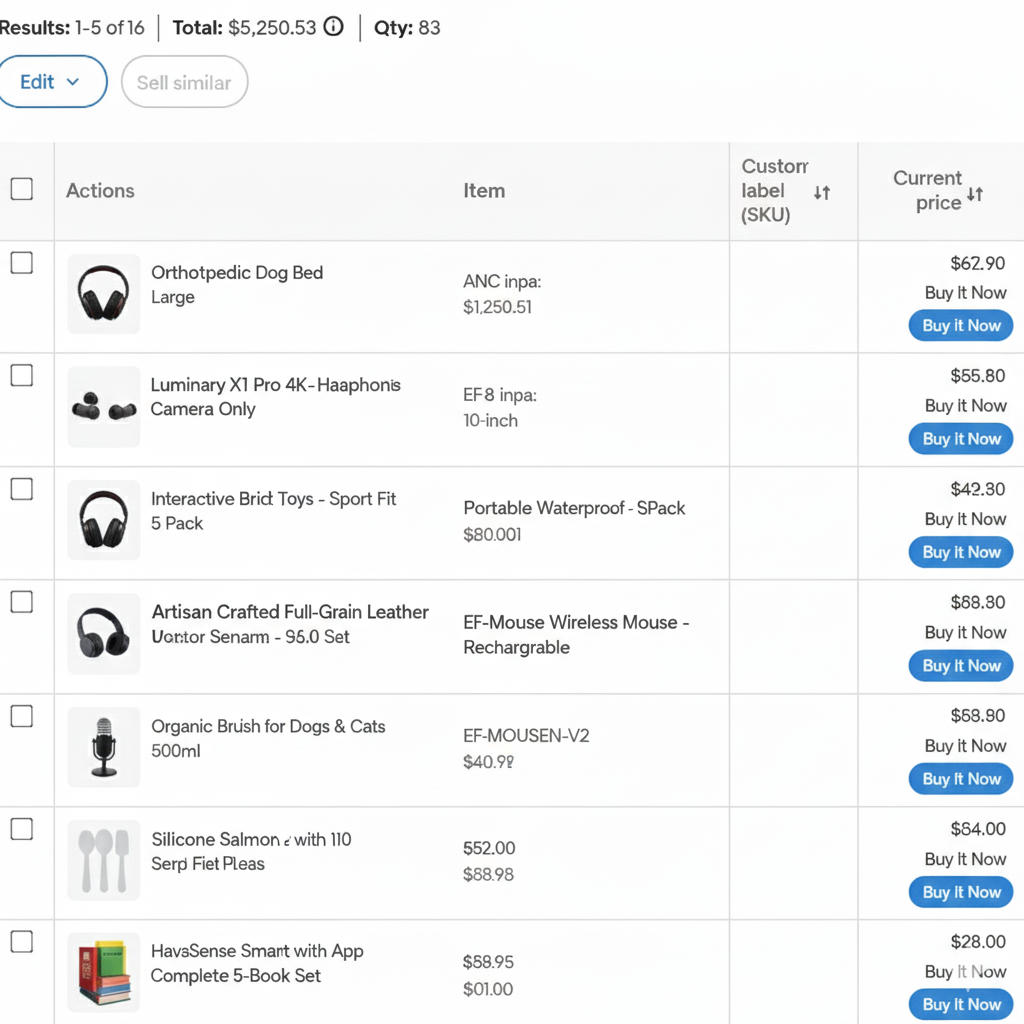Tick the Interactive Bird Toys row checkbox
1024x1024 pixels.
coord(21,489)
